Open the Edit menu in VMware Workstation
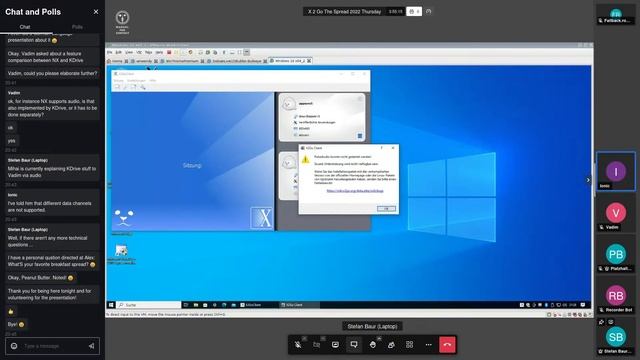The height and width of the screenshot is (360, 640). pos(118,52)
